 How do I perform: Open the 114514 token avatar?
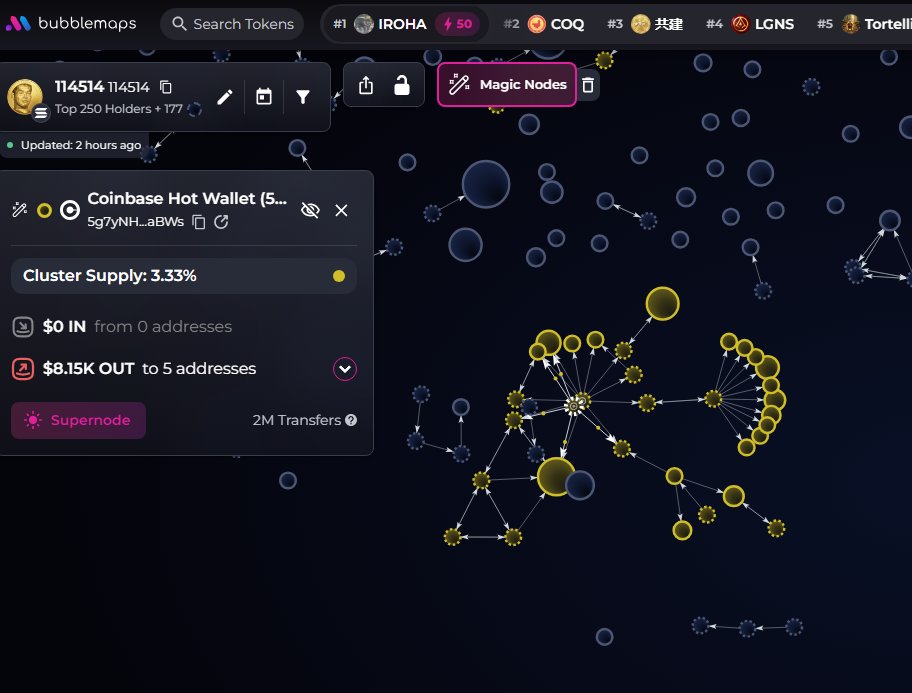(24, 96)
